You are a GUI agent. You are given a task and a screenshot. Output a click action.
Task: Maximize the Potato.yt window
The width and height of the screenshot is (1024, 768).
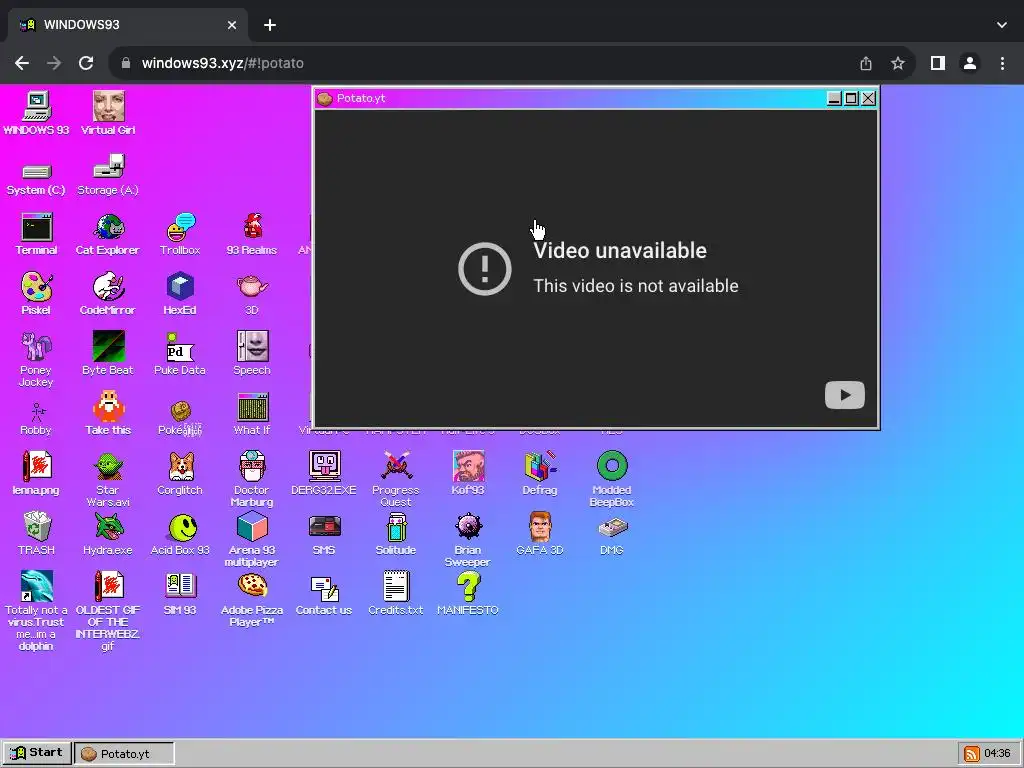point(851,99)
